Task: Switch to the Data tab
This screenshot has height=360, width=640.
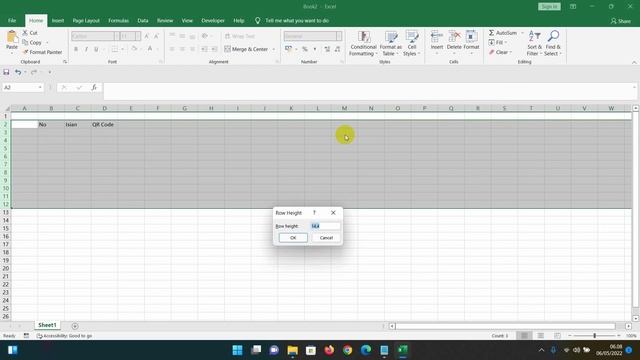Action: tap(143, 20)
